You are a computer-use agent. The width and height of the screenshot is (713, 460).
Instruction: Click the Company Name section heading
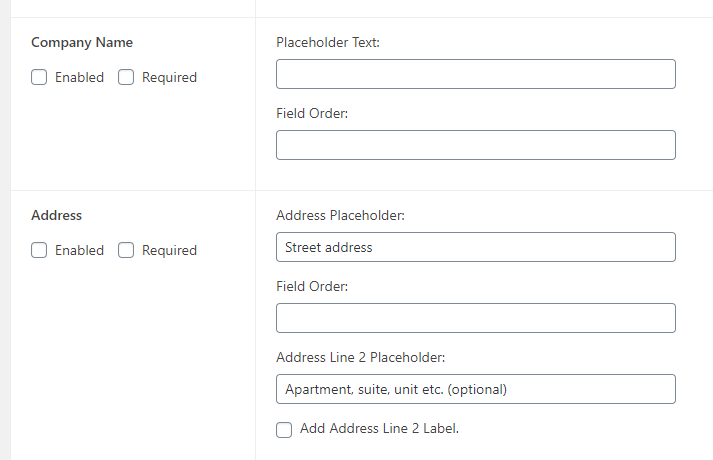(82, 42)
